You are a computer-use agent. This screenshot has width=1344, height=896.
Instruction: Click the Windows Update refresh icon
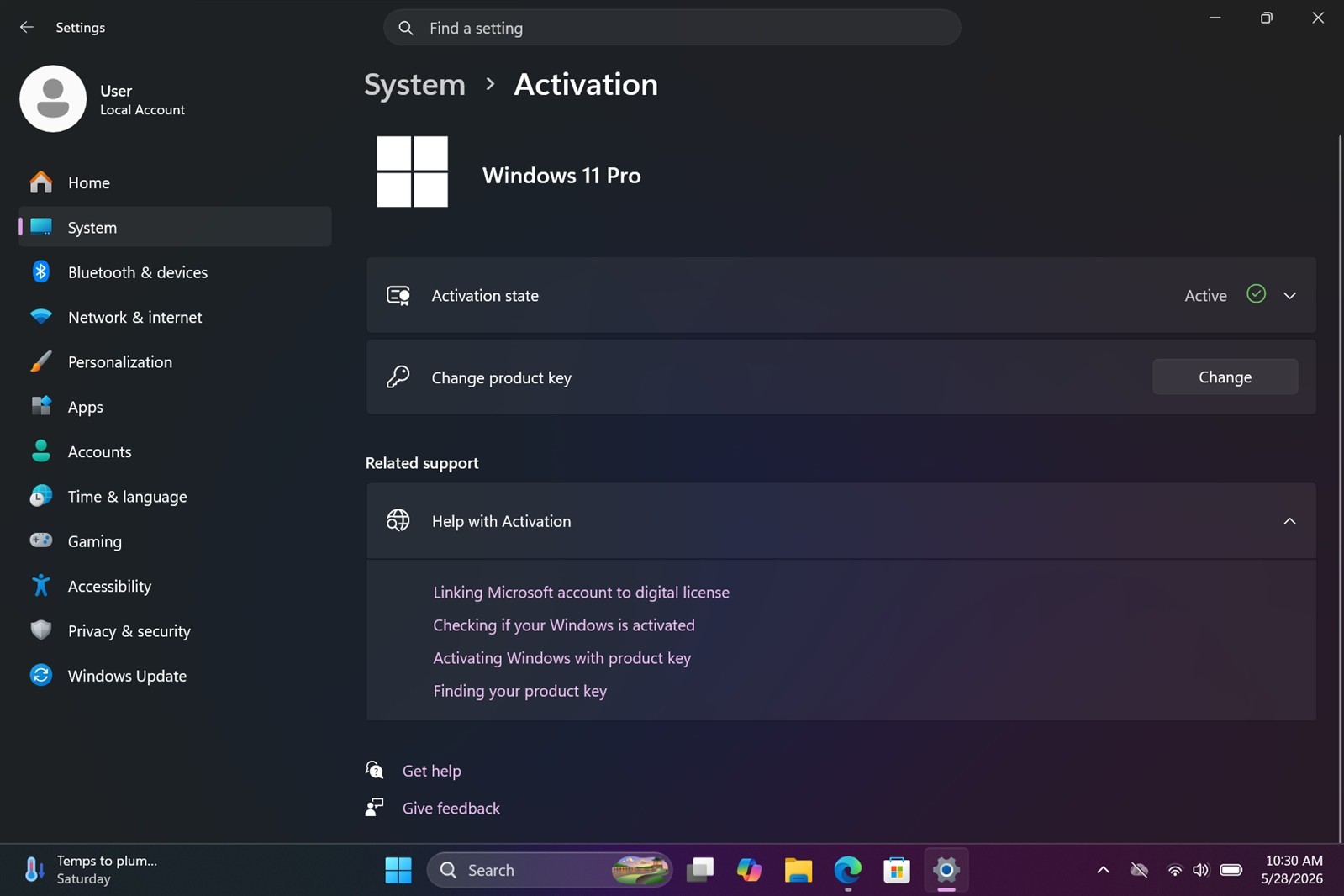point(40,675)
